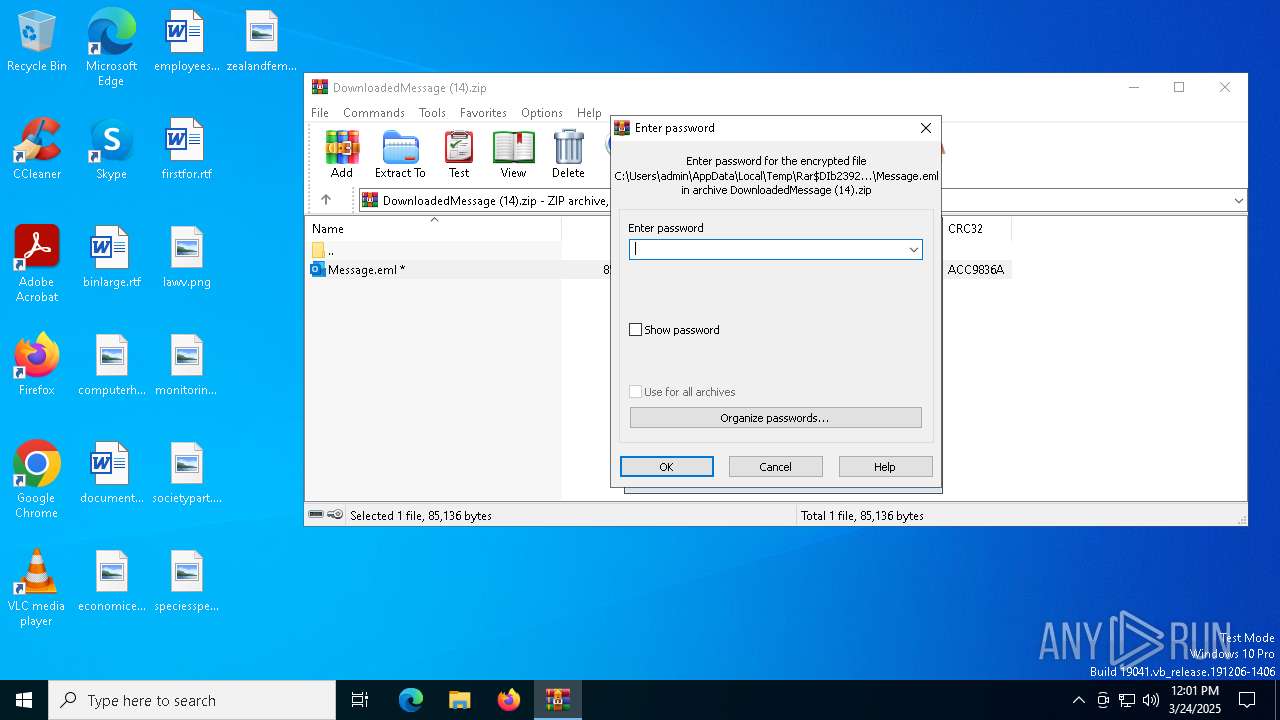This screenshot has height=720, width=1280.
Task: Select Message.eml file in archive list
Action: 367,269
